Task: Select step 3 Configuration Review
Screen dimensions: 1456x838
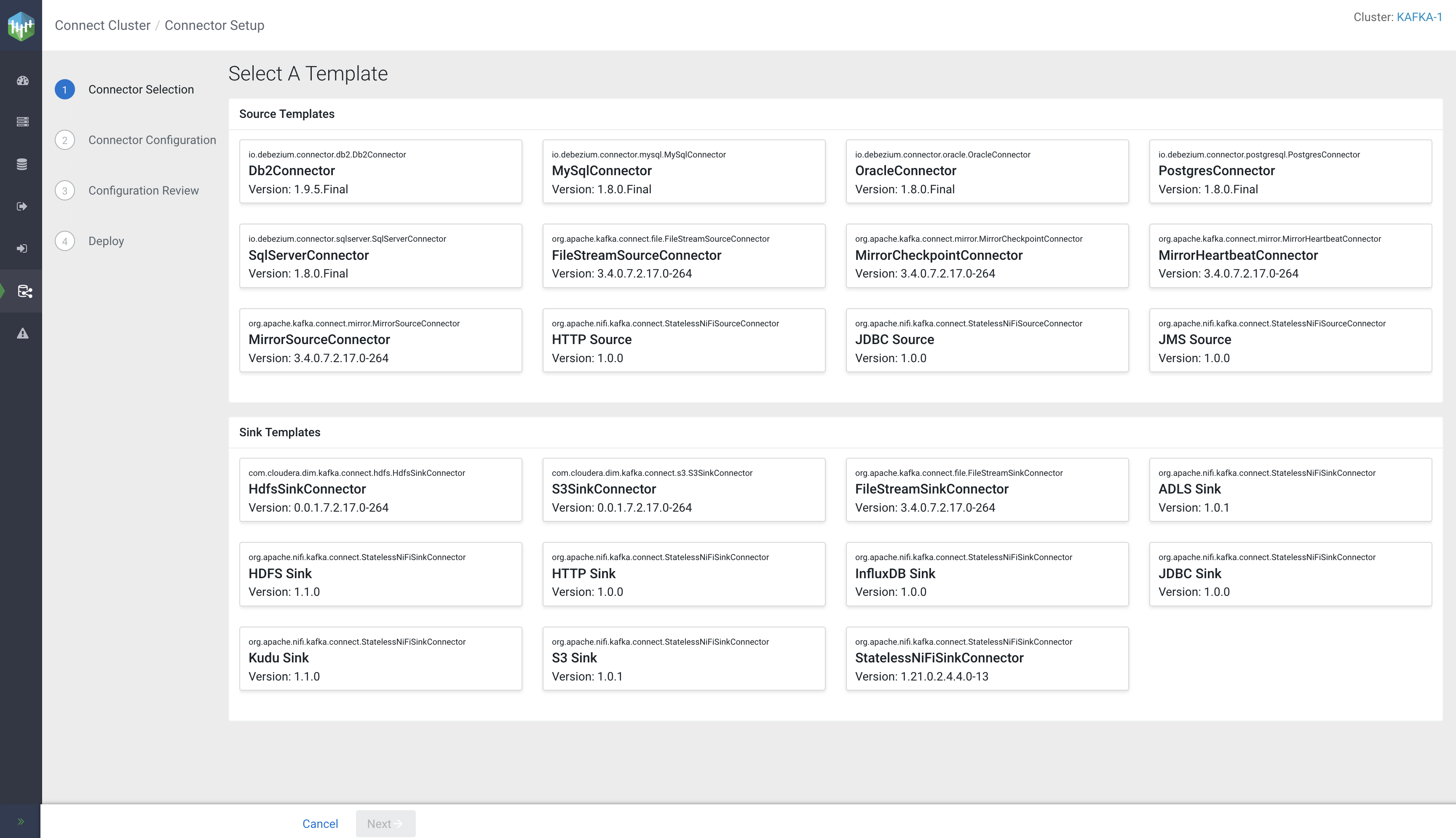Action: [x=143, y=190]
